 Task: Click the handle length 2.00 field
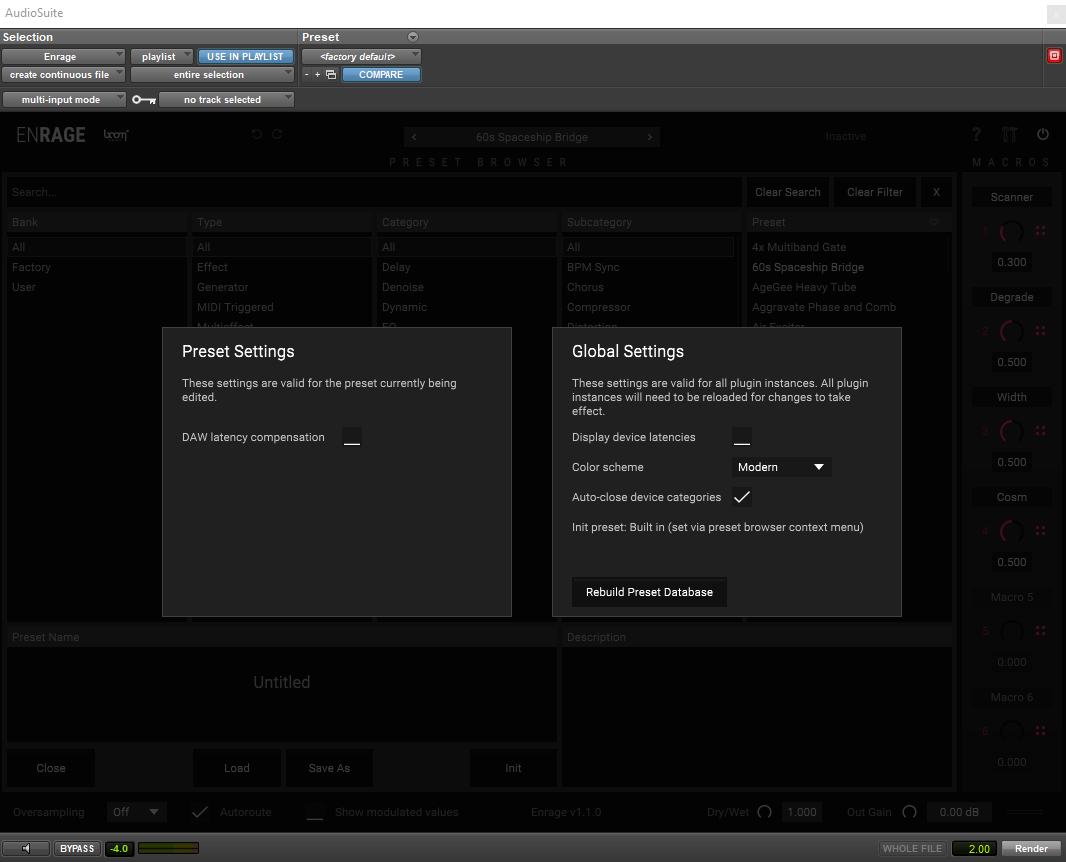point(974,849)
